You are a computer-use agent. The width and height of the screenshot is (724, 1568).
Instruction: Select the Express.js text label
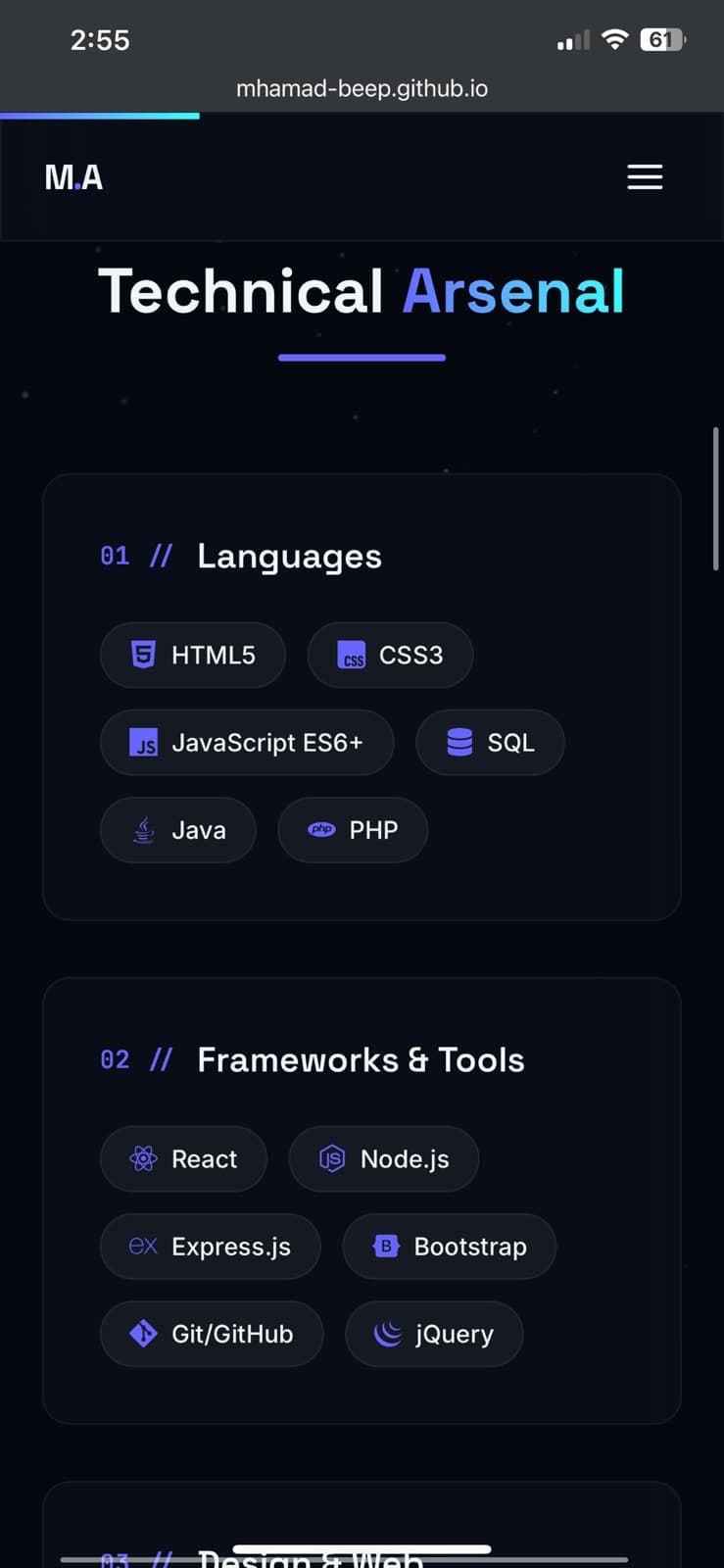[x=231, y=1247]
